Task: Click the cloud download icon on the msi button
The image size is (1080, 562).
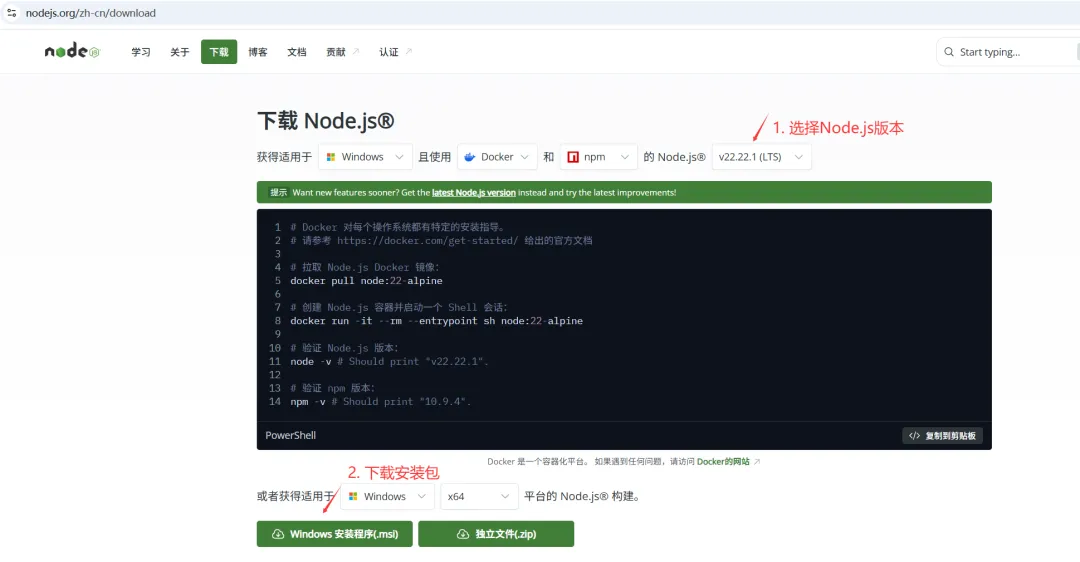Action: (x=278, y=534)
